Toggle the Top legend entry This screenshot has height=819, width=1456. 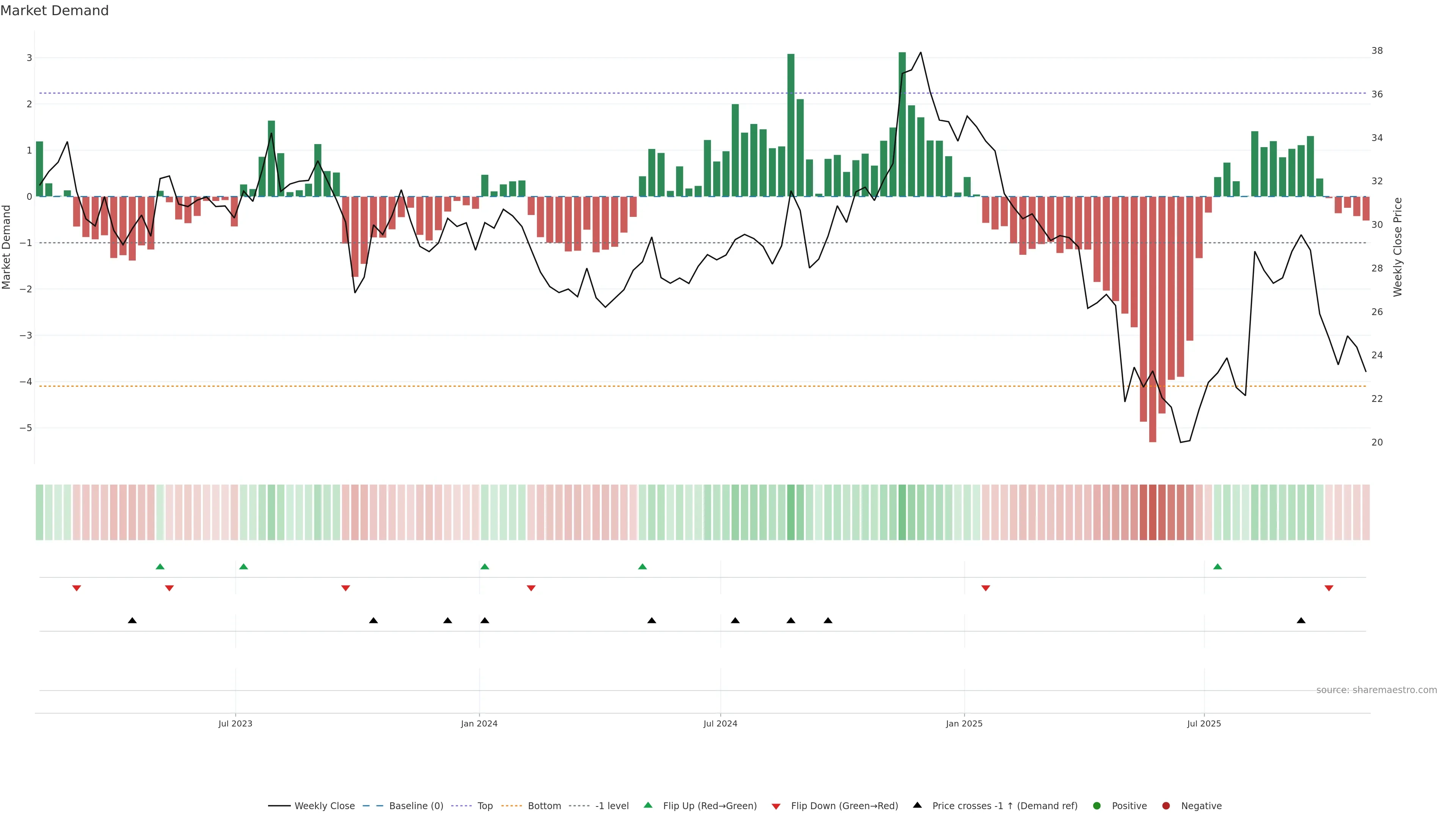485,805
